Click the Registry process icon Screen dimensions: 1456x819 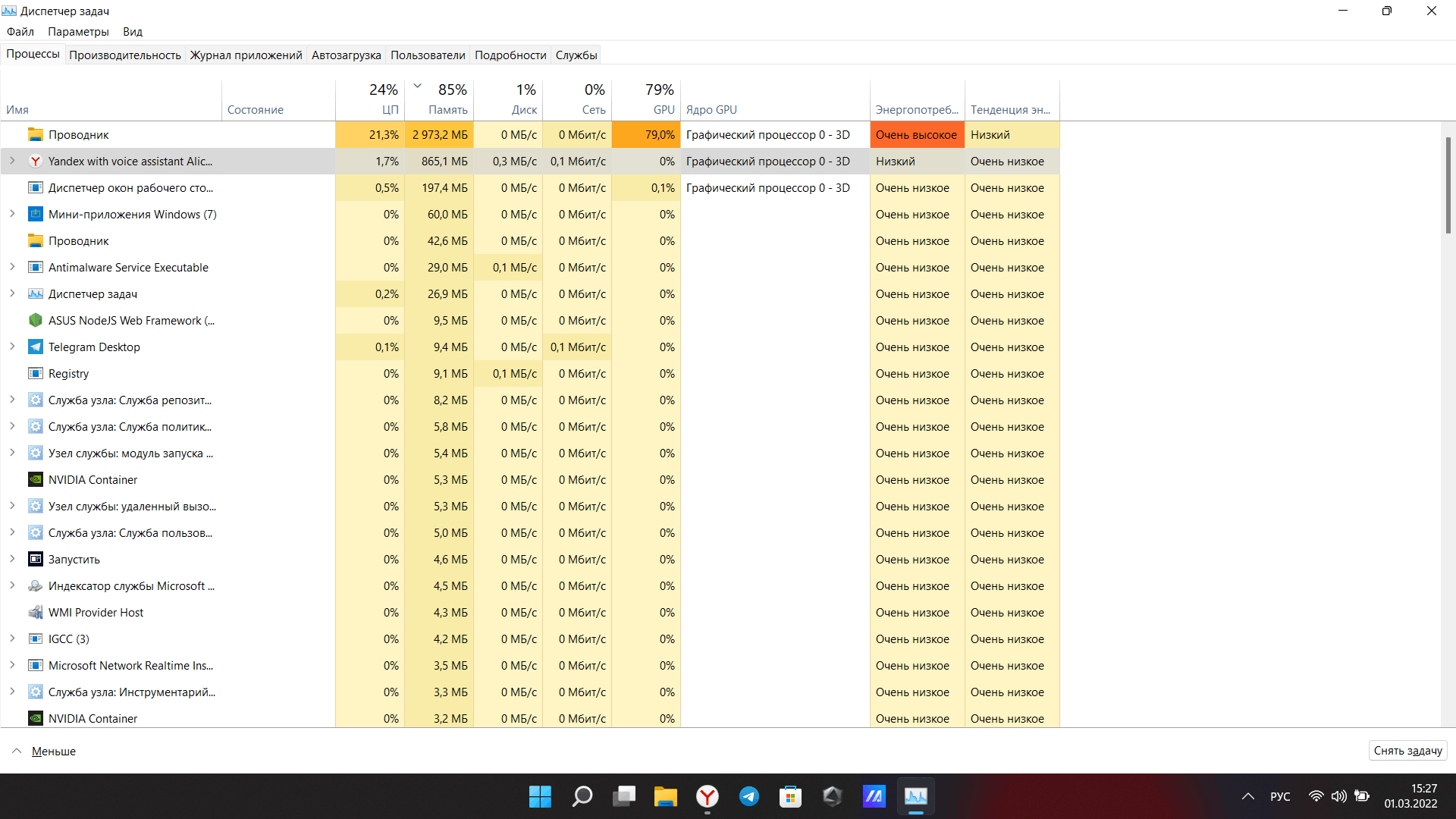point(36,373)
